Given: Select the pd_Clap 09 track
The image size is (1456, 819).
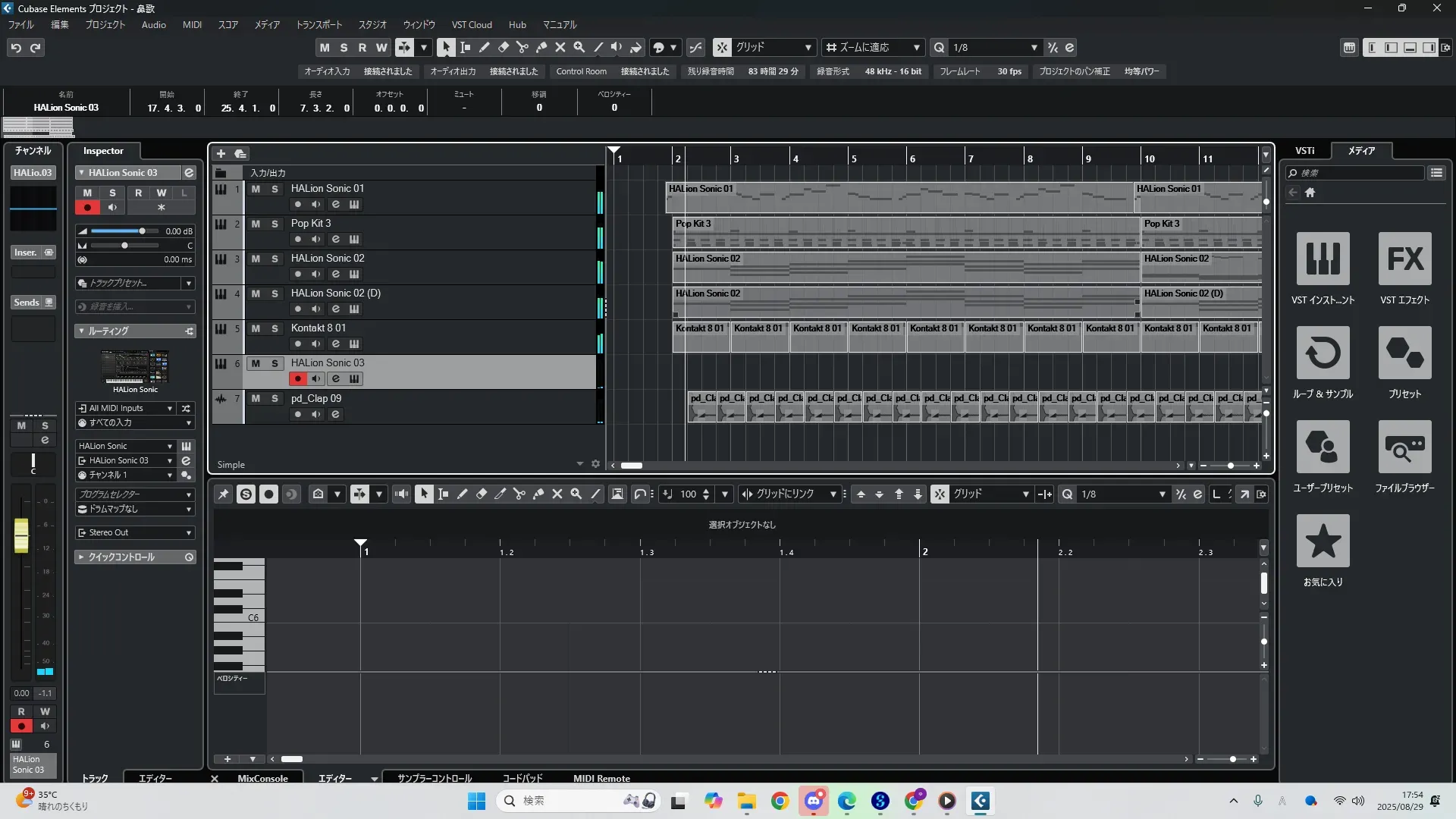Looking at the screenshot, I should pyautogui.click(x=315, y=398).
